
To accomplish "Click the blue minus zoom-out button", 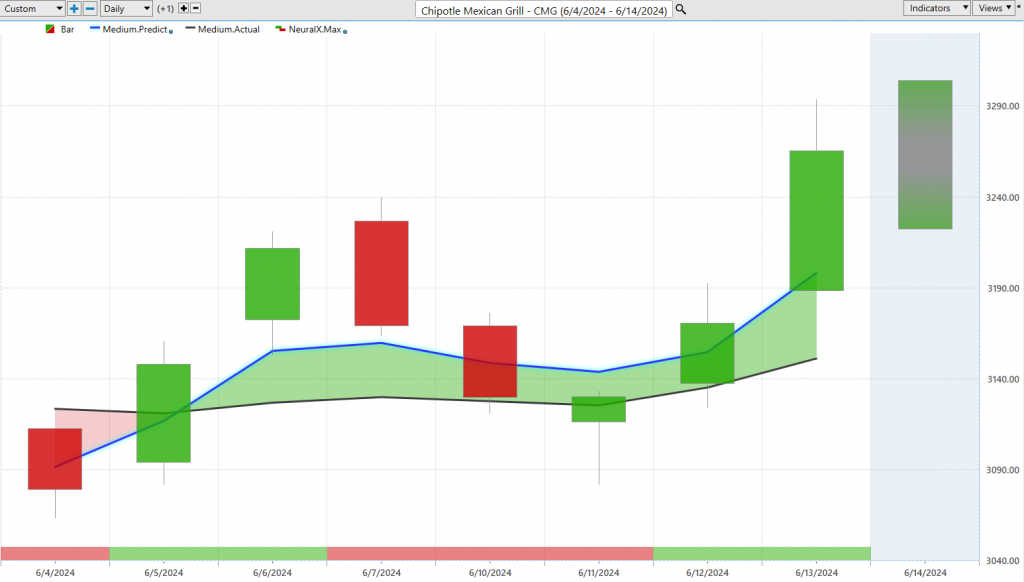I will tap(90, 9).
